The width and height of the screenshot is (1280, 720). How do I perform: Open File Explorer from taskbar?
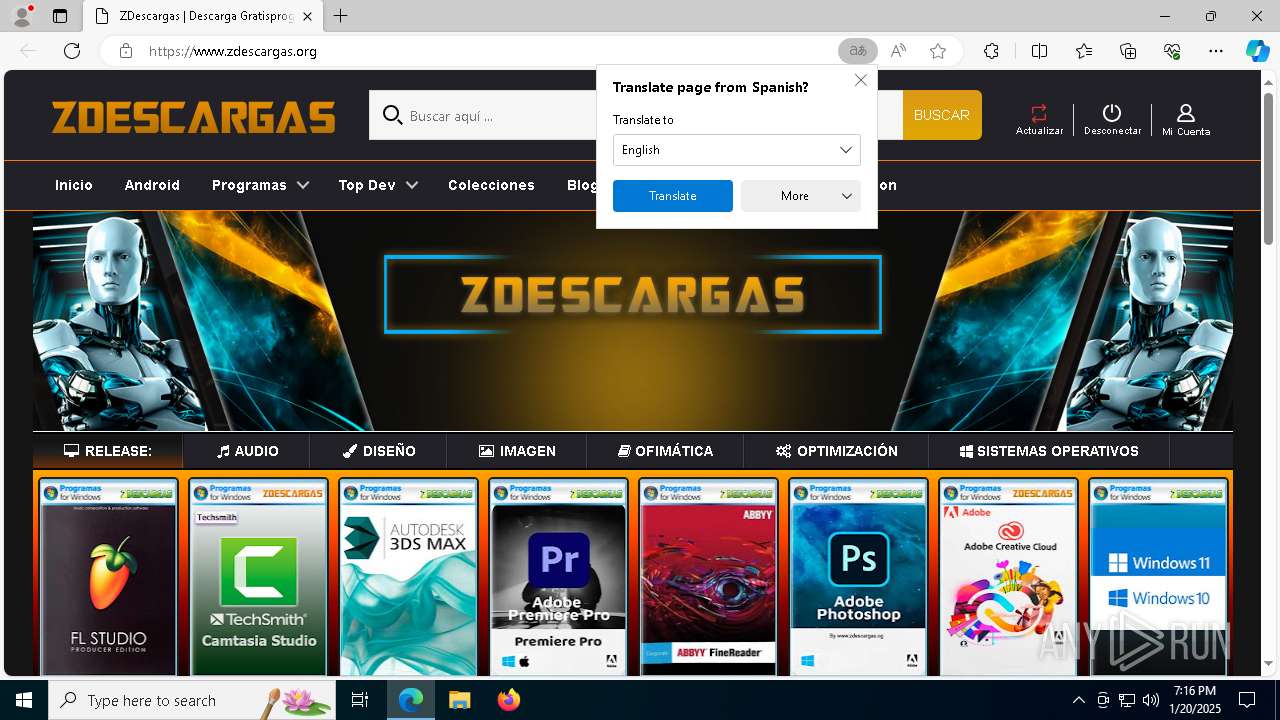point(459,700)
